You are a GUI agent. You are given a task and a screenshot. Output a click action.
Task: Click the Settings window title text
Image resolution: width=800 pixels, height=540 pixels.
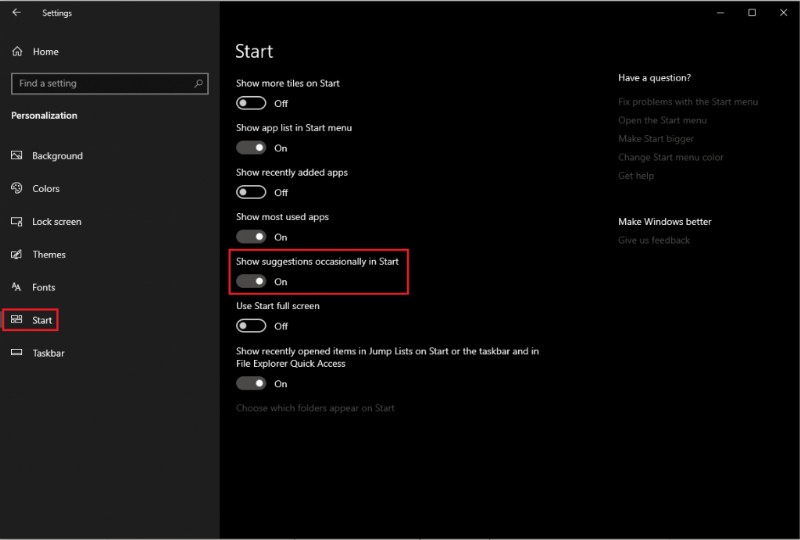57,13
